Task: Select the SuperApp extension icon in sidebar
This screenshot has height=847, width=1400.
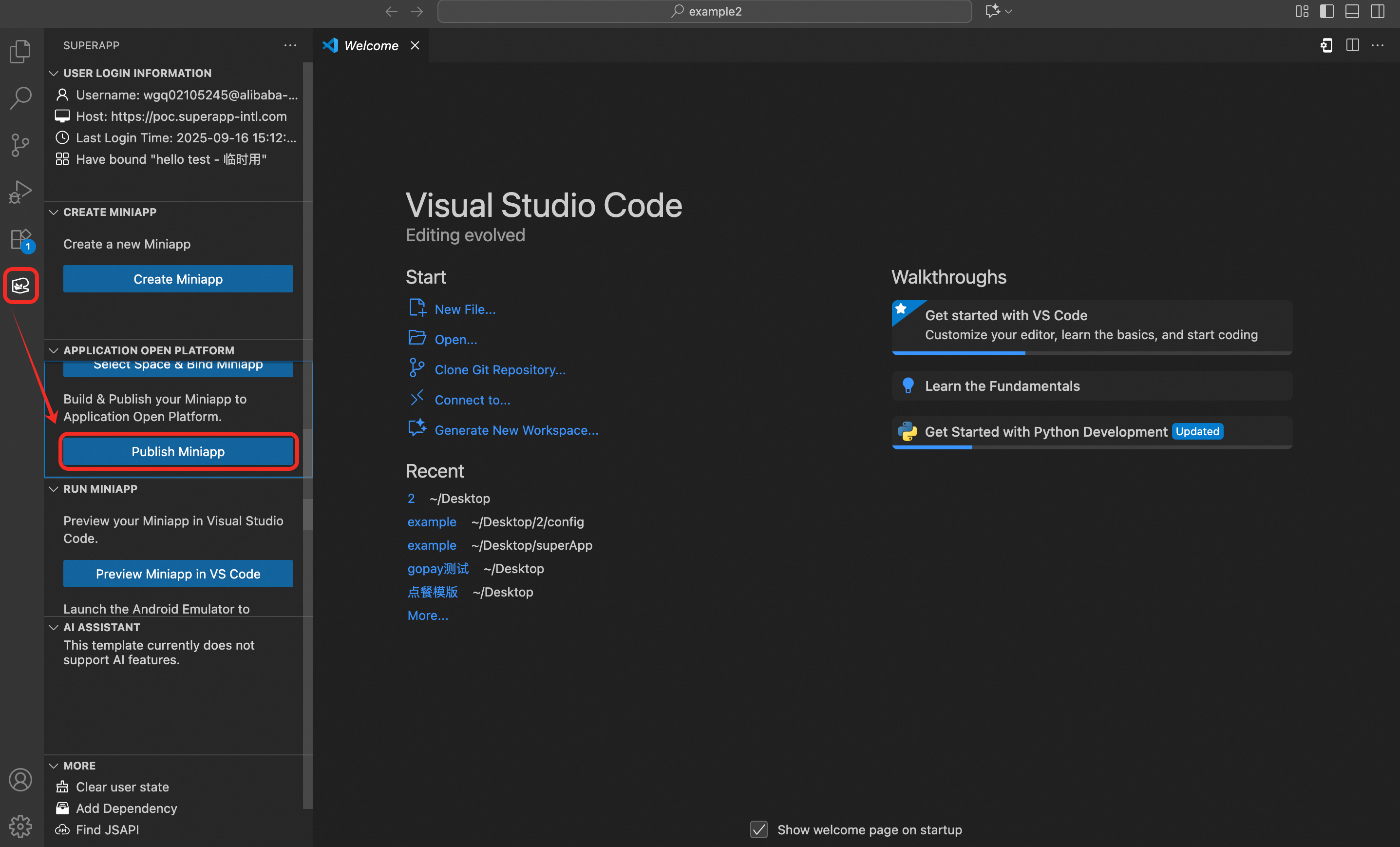Action: pos(20,286)
